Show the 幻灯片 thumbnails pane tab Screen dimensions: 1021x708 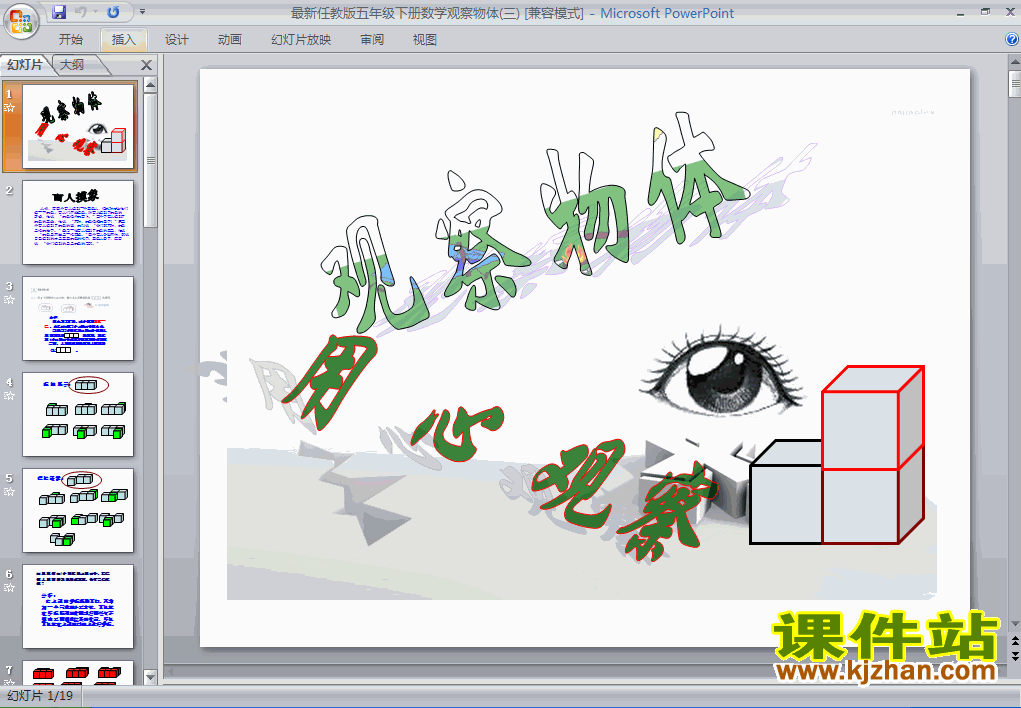[25, 64]
